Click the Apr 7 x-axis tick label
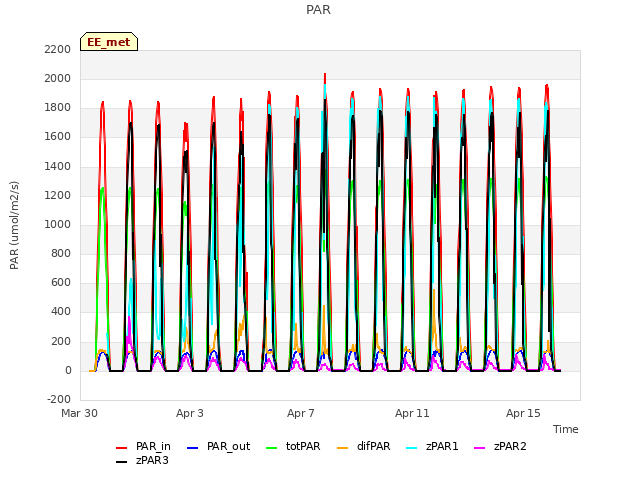Image resolution: width=640 pixels, height=480 pixels. 301,413
